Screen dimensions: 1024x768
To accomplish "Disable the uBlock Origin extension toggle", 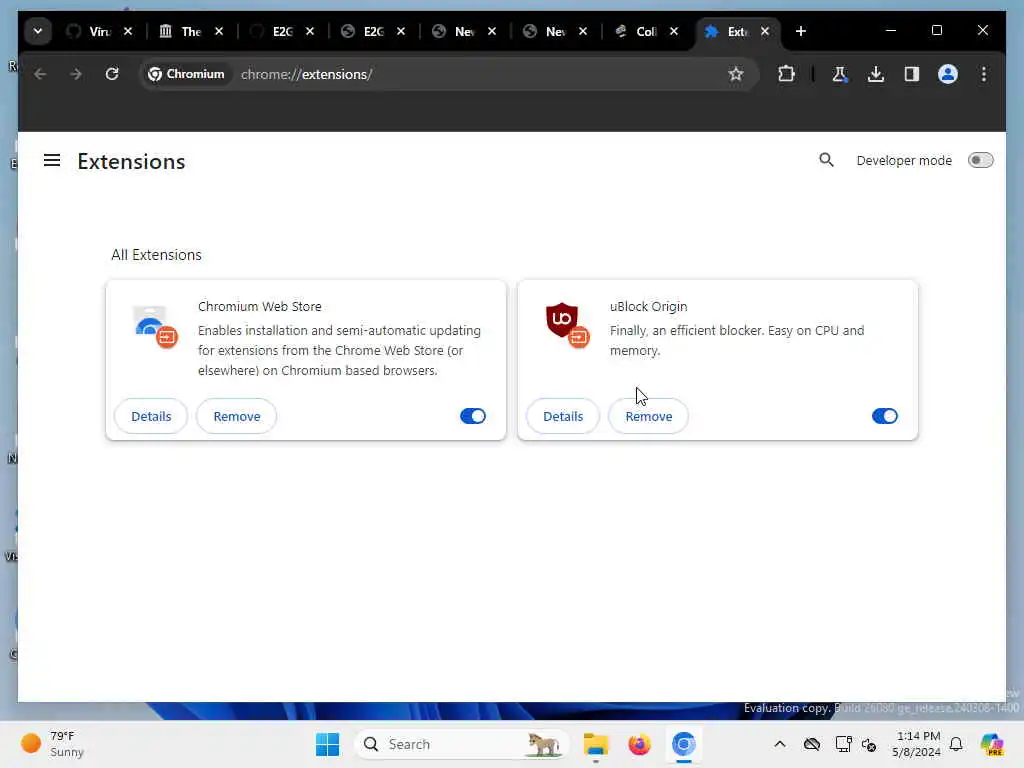I will point(885,416).
